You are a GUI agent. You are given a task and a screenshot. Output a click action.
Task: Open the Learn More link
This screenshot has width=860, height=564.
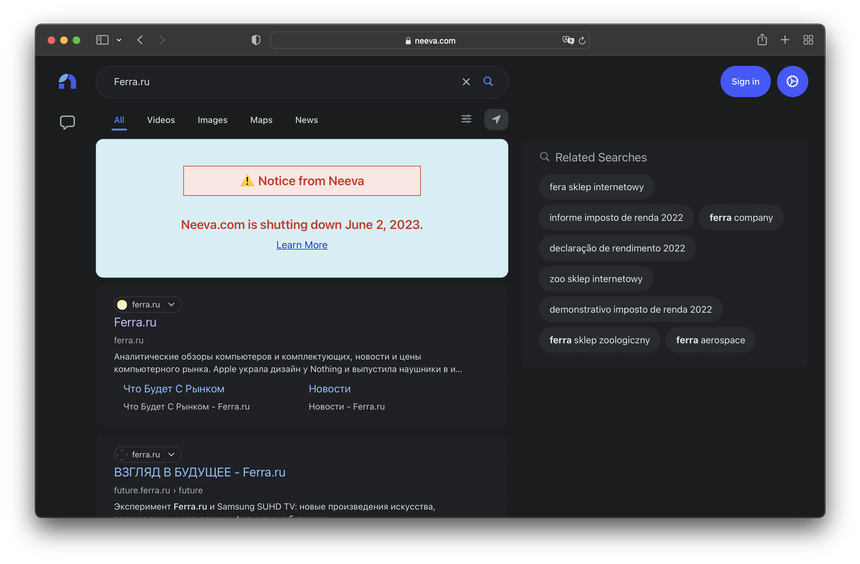coord(302,245)
